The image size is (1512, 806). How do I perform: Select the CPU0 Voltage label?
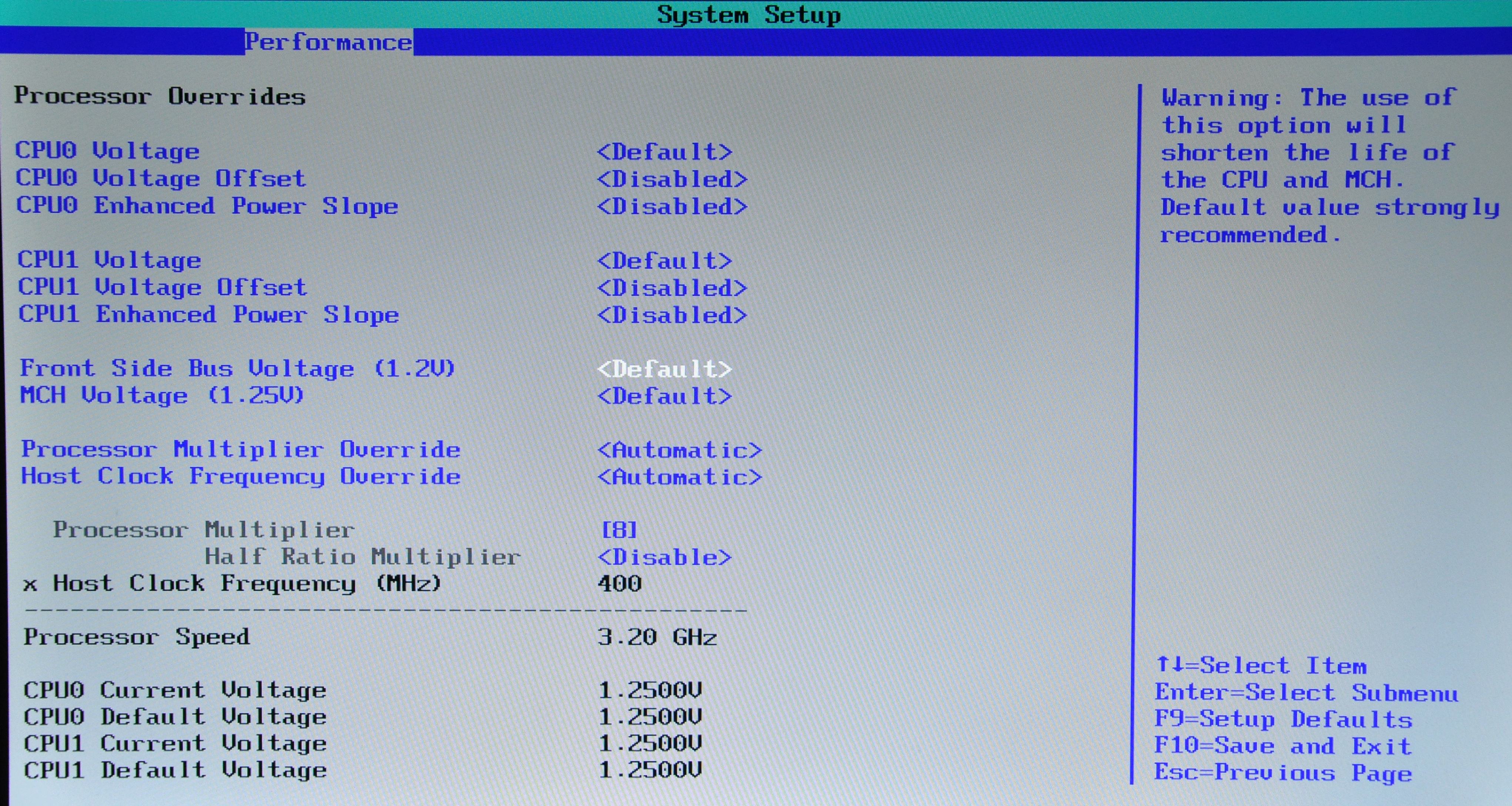pos(107,151)
